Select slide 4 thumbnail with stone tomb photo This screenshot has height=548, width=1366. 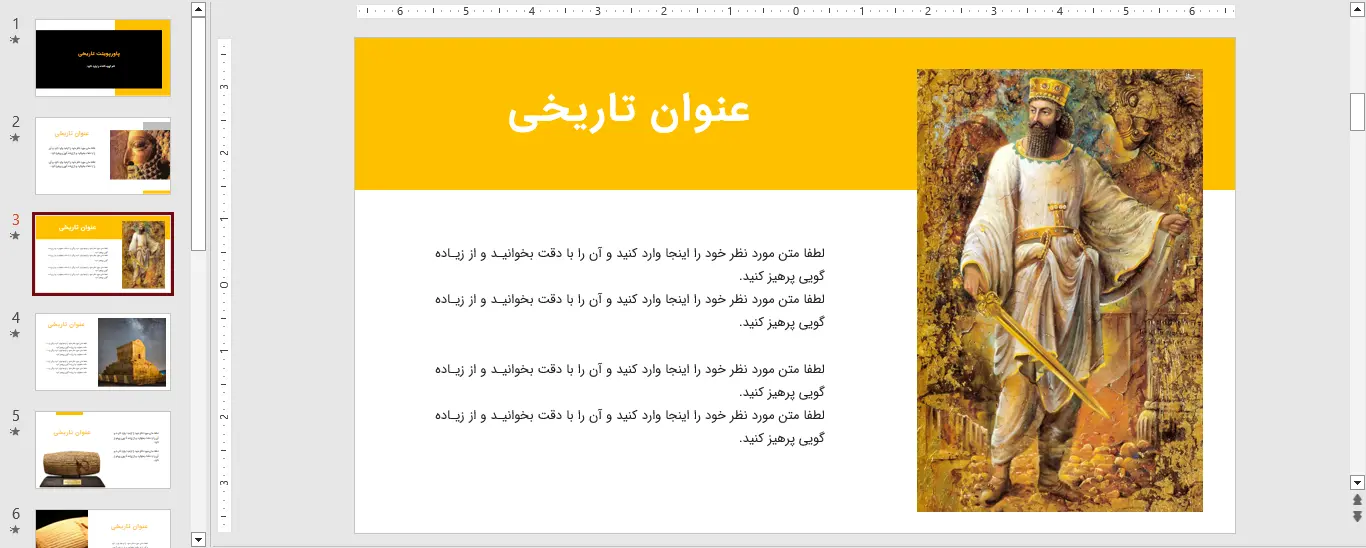tap(103, 352)
